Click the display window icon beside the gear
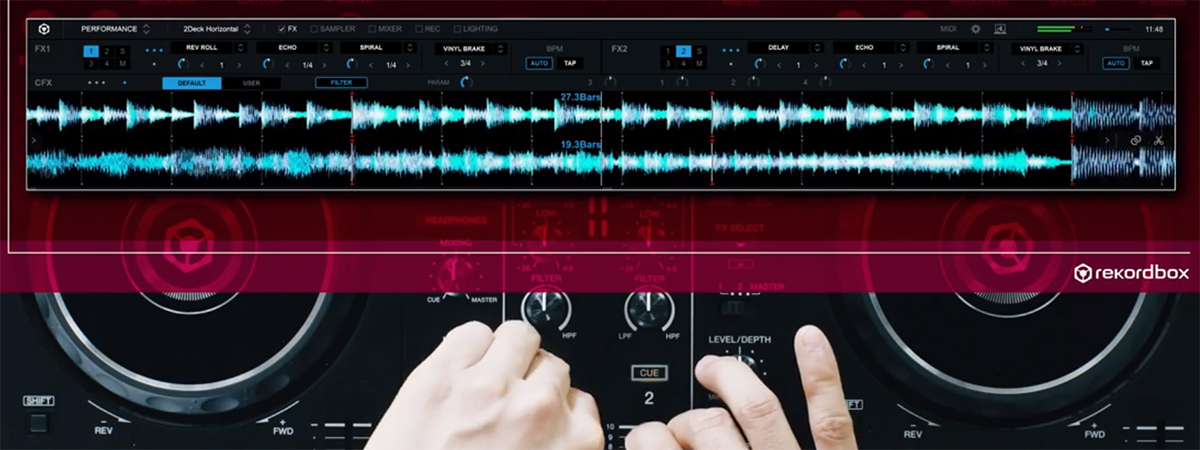Viewport: 1200px width, 450px height. [x=1000, y=29]
